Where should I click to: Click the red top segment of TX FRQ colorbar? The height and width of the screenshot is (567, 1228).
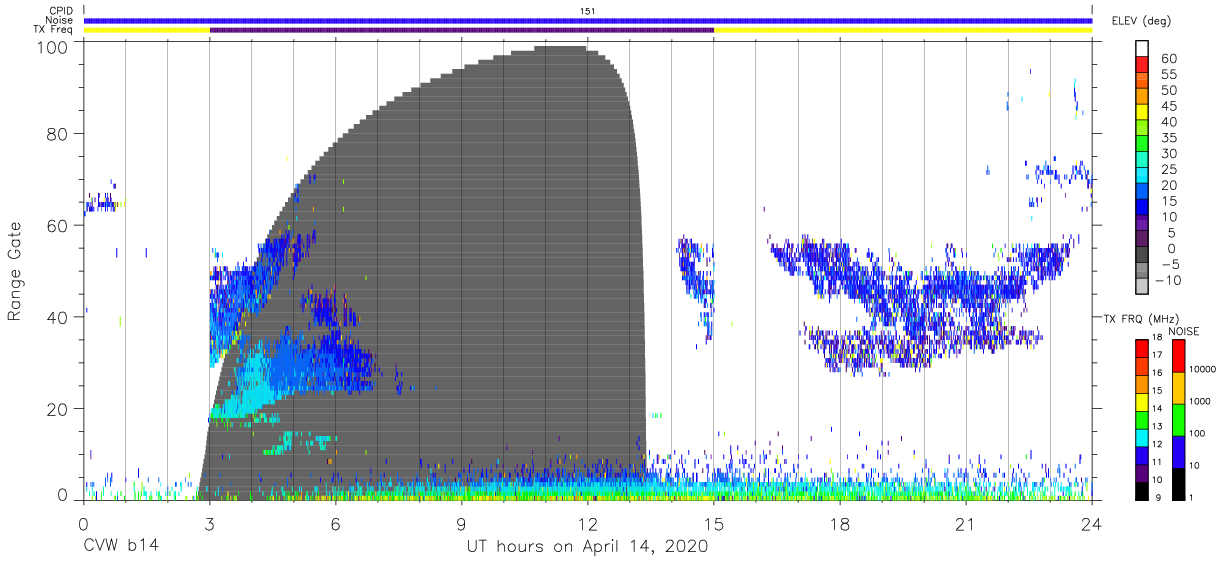pos(1141,348)
